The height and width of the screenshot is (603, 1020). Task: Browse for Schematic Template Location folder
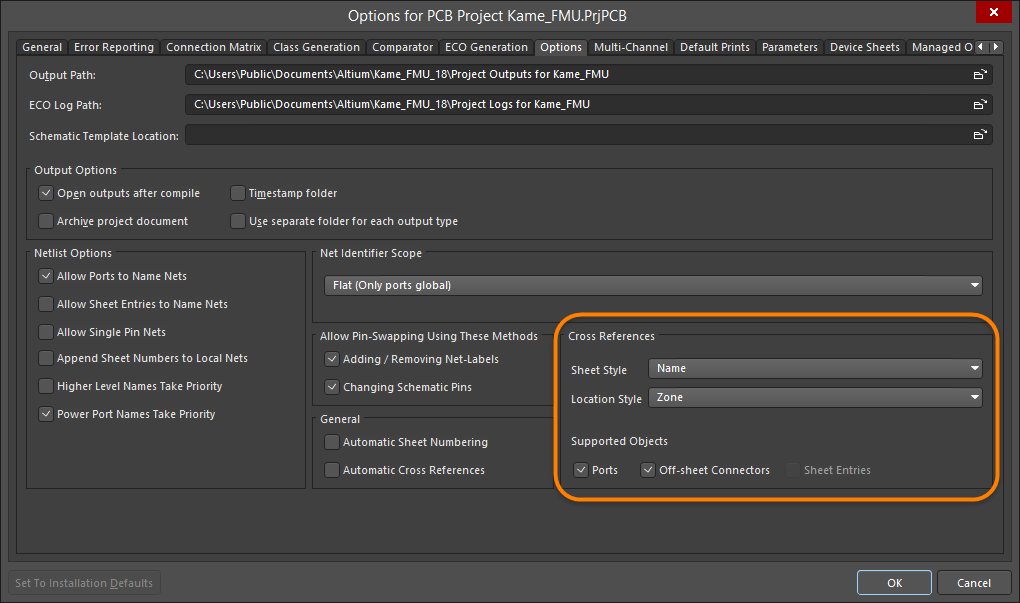pos(981,135)
